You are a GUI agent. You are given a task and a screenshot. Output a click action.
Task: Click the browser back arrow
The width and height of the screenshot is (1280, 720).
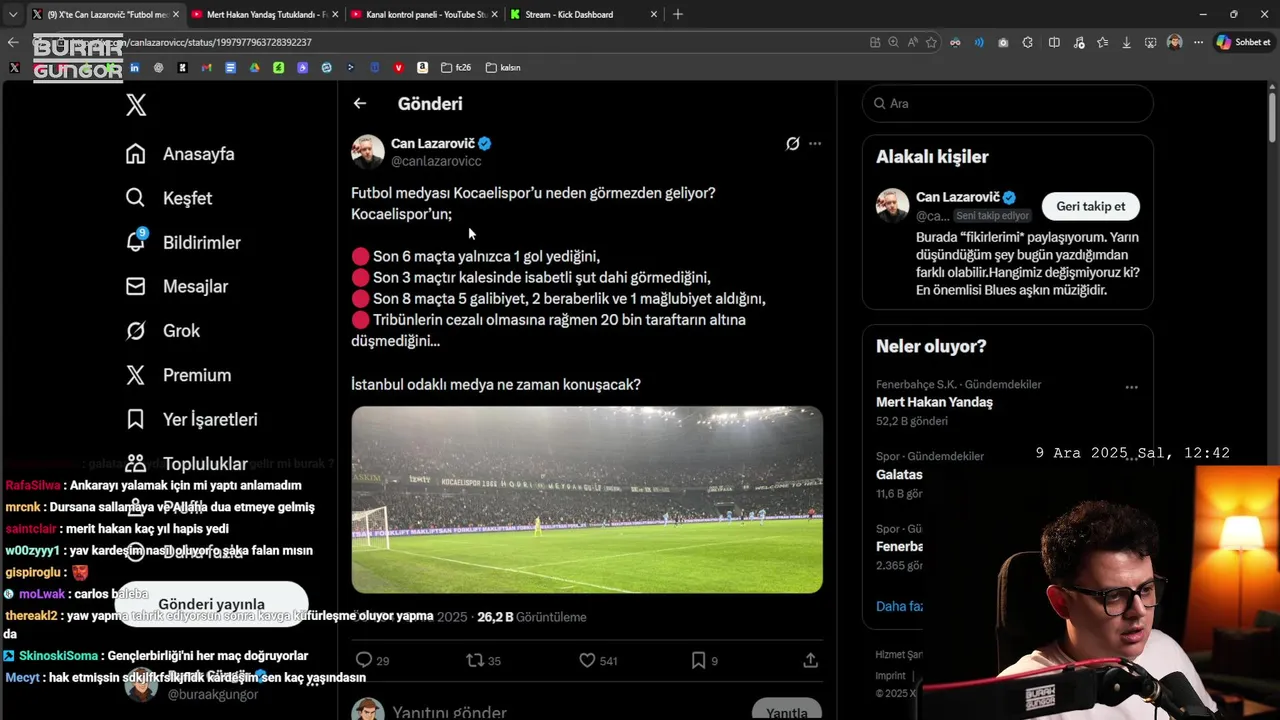(13, 42)
